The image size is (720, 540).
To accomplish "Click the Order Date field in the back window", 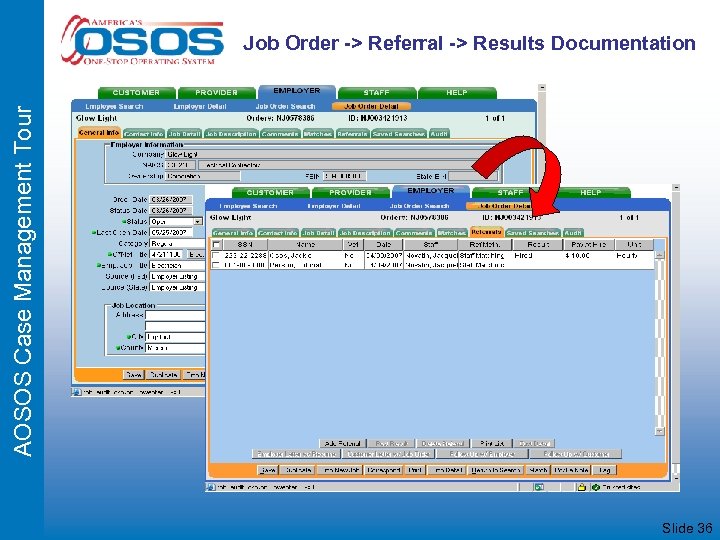I will (x=171, y=200).
